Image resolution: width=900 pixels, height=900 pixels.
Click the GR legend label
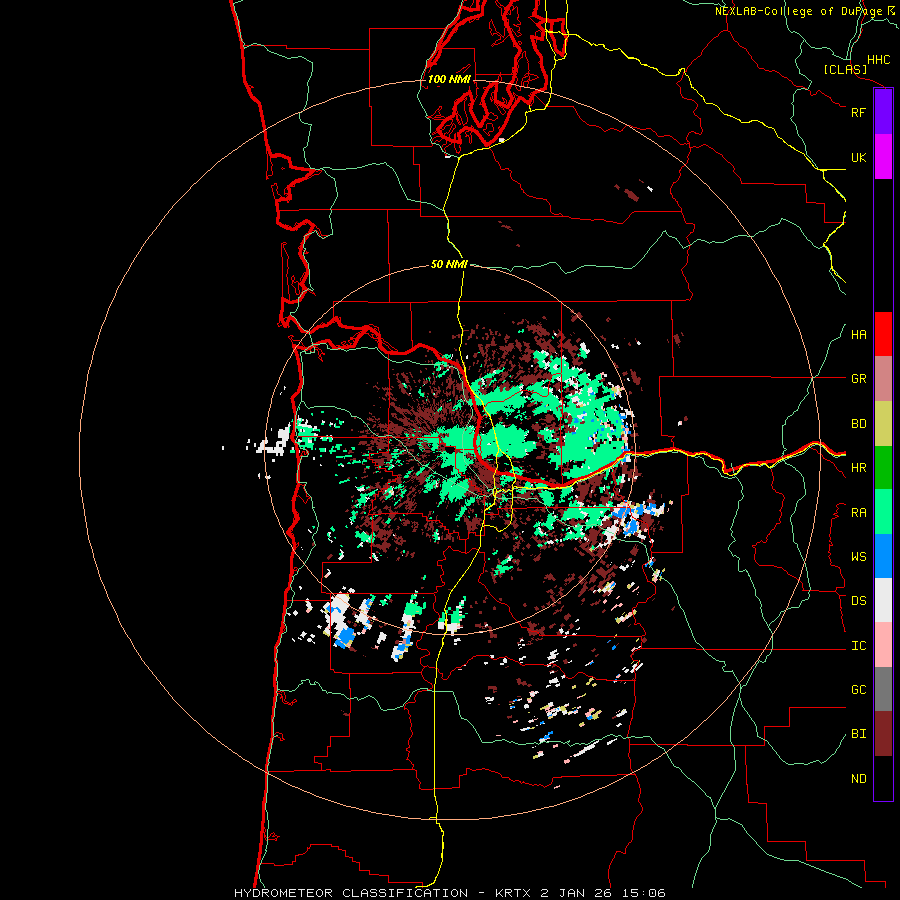click(858, 379)
